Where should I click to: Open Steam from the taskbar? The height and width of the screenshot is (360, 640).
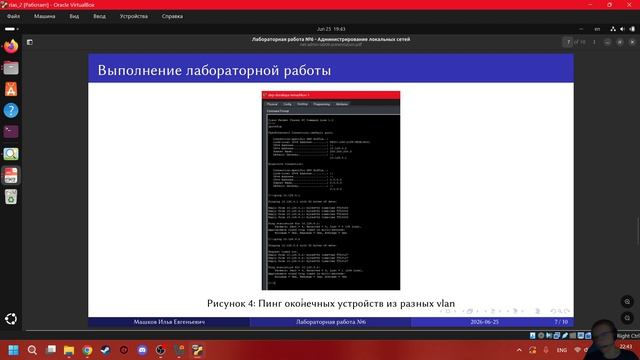(105, 350)
